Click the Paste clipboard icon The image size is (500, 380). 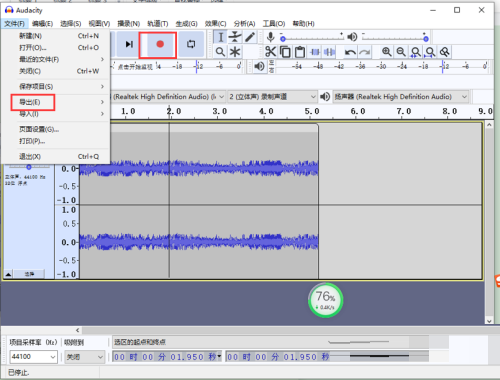tap(300, 52)
